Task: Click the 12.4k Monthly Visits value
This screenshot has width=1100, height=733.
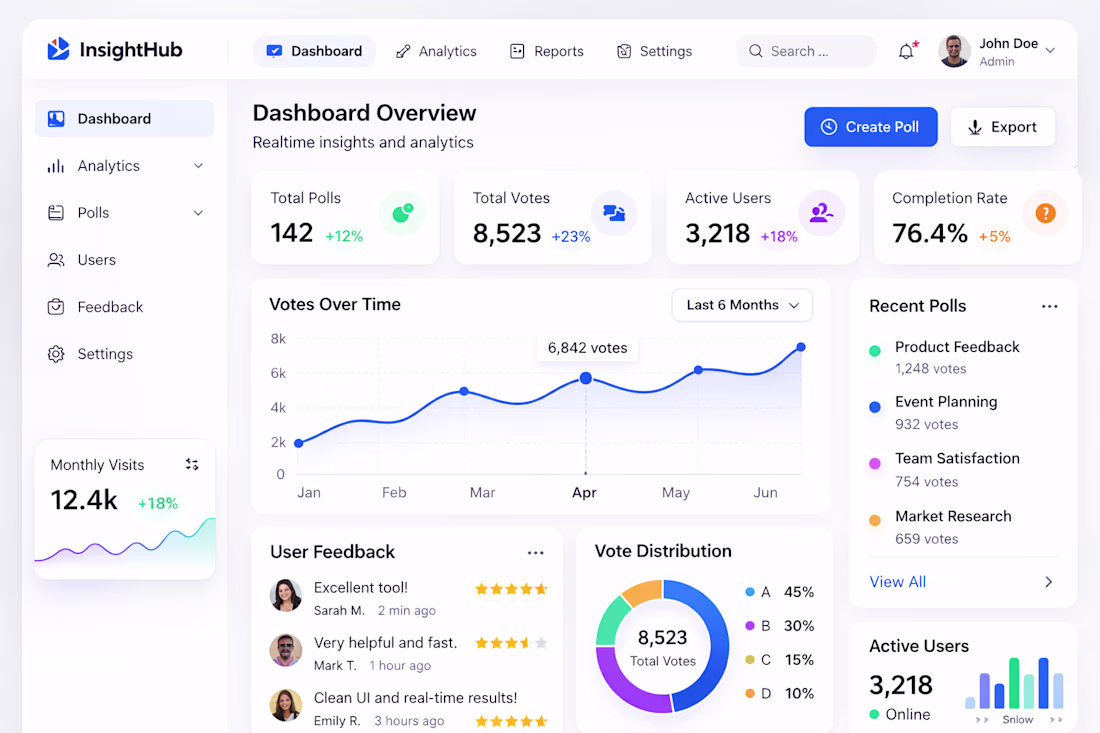Action: point(83,500)
